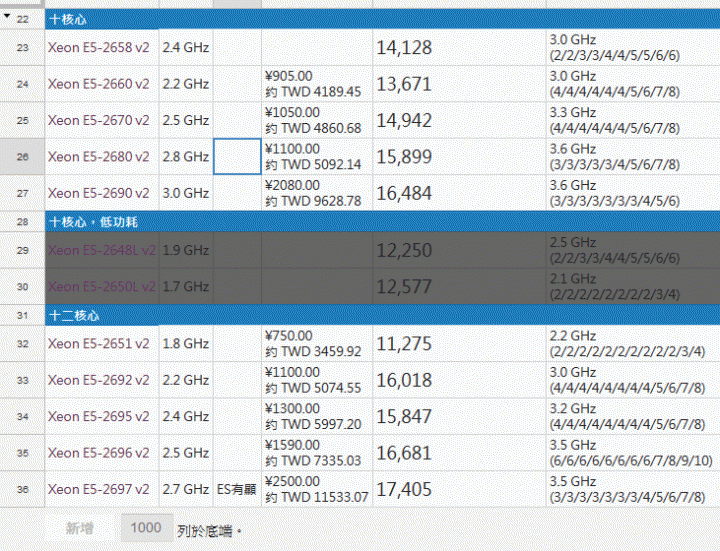This screenshot has width=720, height=551.
Task: Select the score cell 14,128
Action: pyautogui.click(x=459, y=48)
